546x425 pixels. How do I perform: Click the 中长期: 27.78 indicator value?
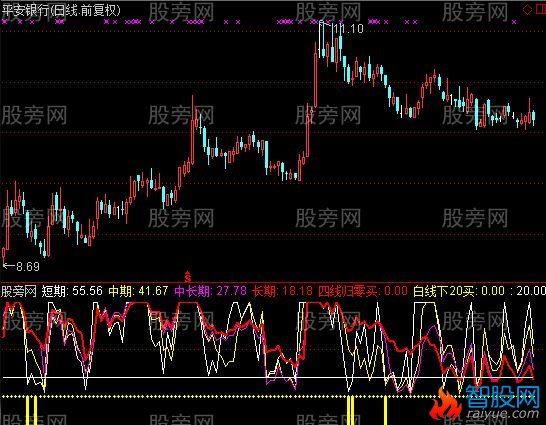pyautogui.click(x=210, y=291)
